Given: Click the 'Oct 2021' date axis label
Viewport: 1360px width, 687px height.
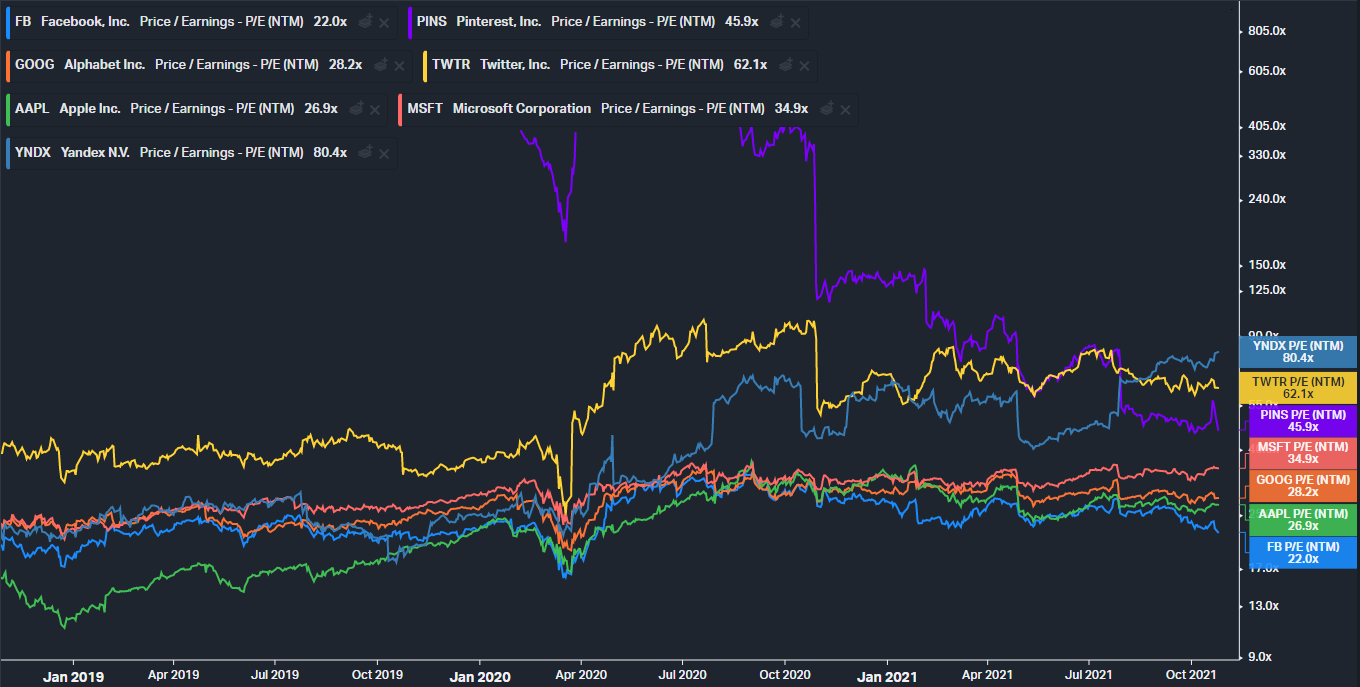Looking at the screenshot, I should (1190, 675).
